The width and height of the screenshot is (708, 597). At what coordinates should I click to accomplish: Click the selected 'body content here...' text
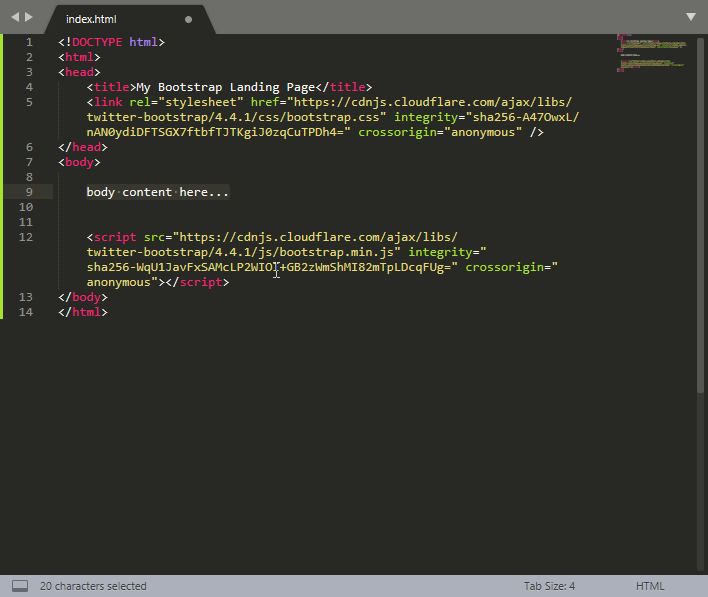coord(158,192)
